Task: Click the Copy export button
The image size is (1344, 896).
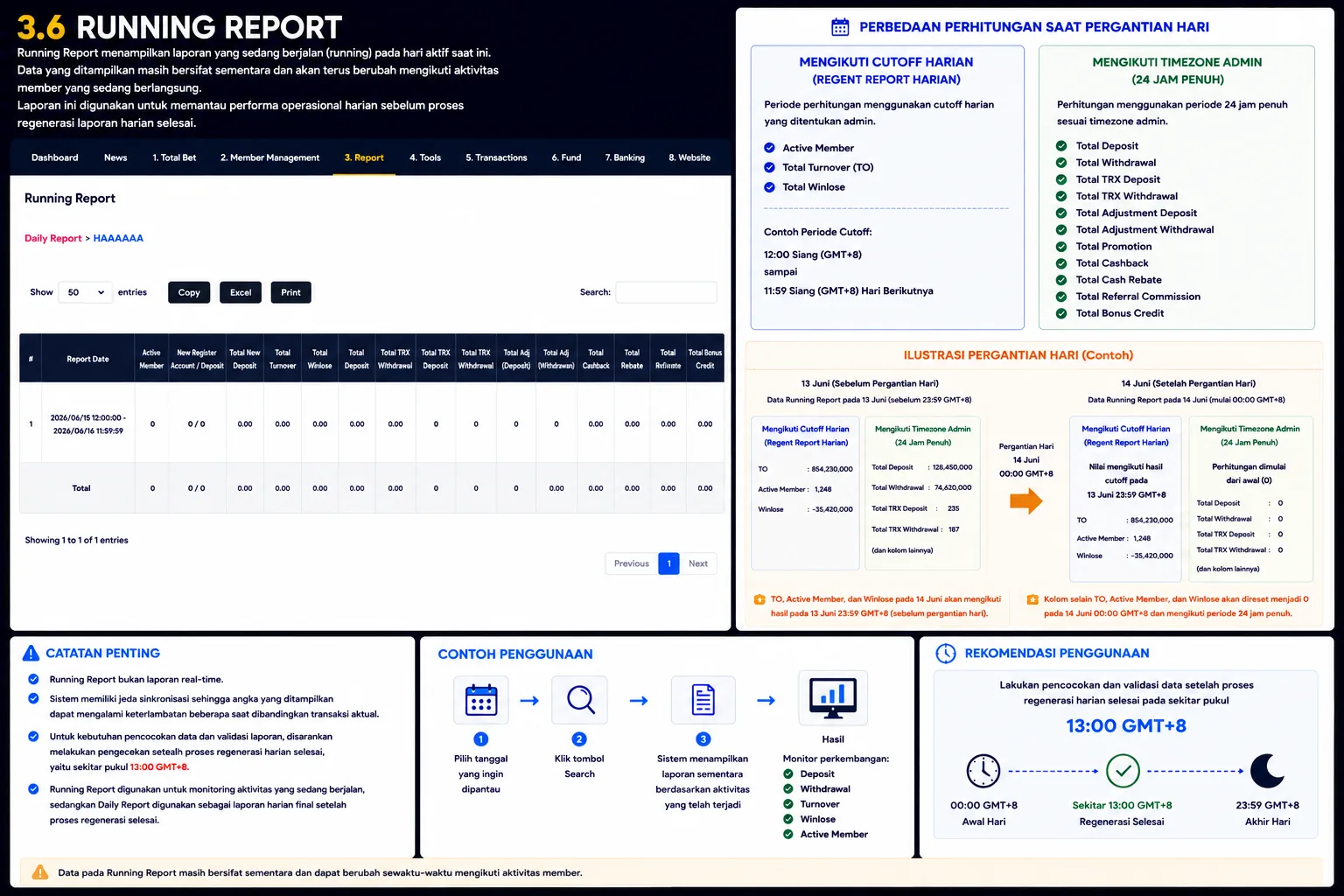Action: [x=189, y=292]
